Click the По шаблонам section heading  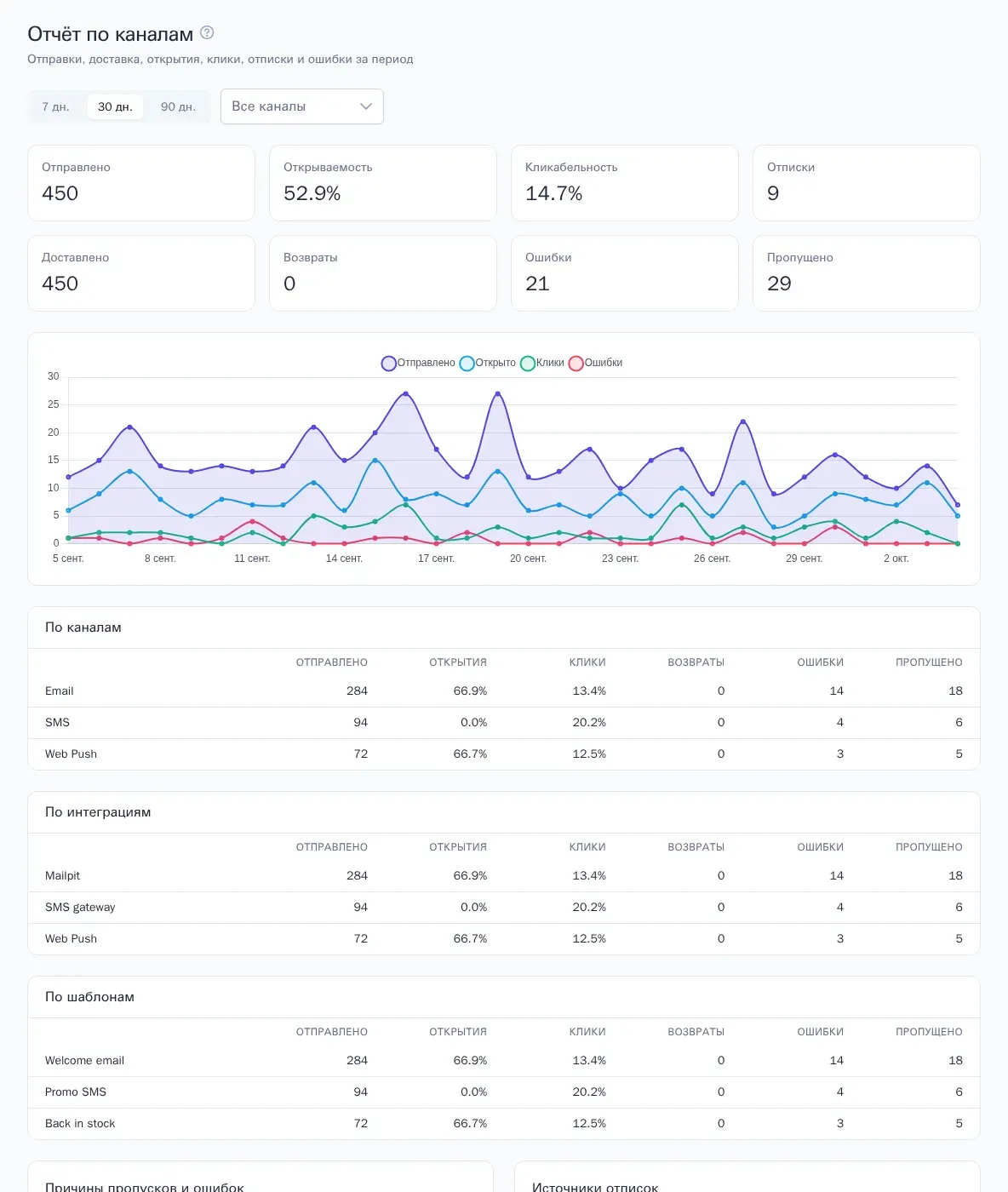point(89,997)
